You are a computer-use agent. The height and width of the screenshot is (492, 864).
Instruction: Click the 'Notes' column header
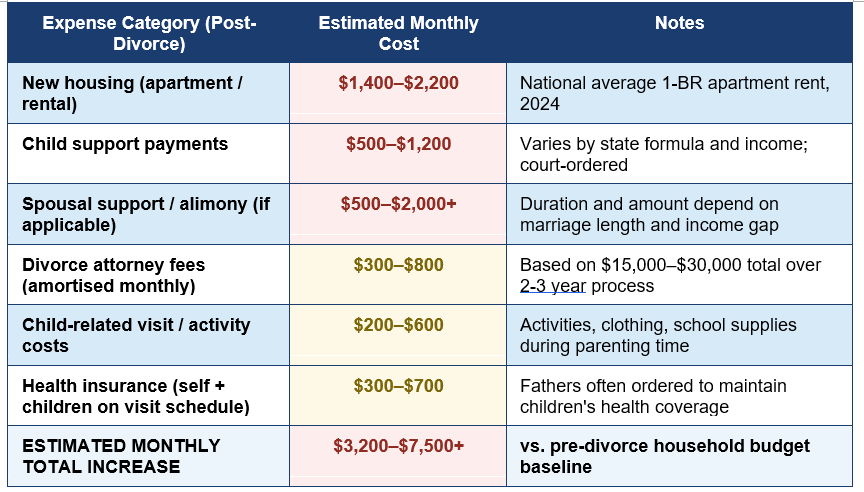click(x=679, y=33)
